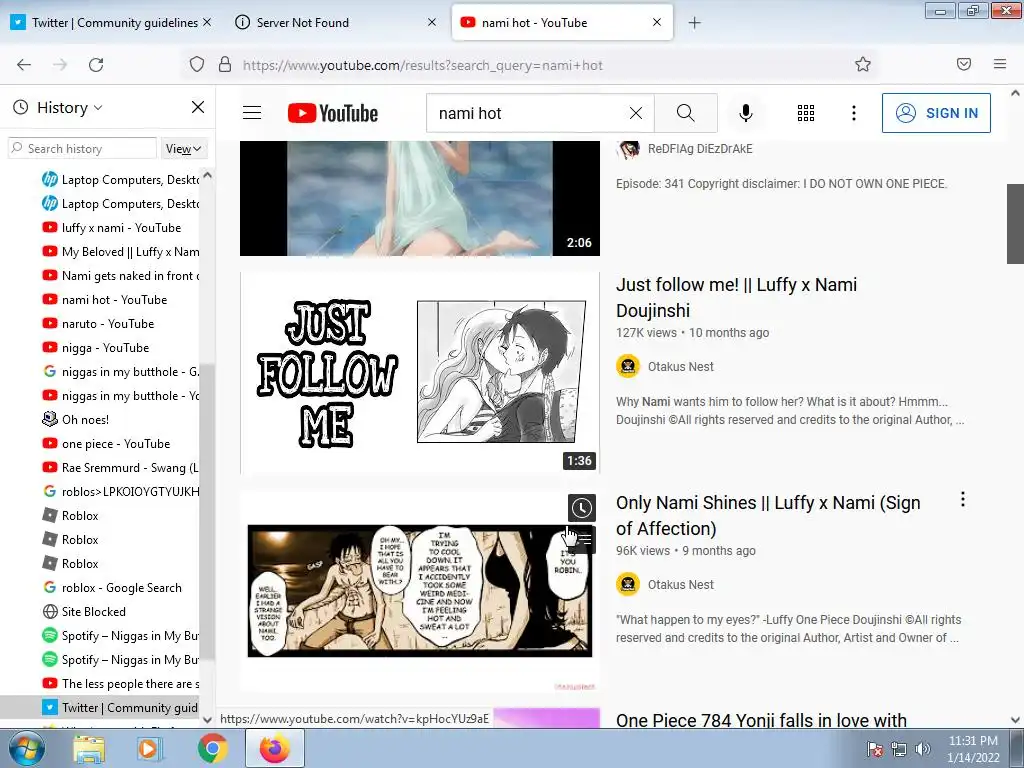The height and width of the screenshot is (768, 1024).
Task: Click the Otakus Nest avatar under Just follow me
Action: [x=628, y=366]
